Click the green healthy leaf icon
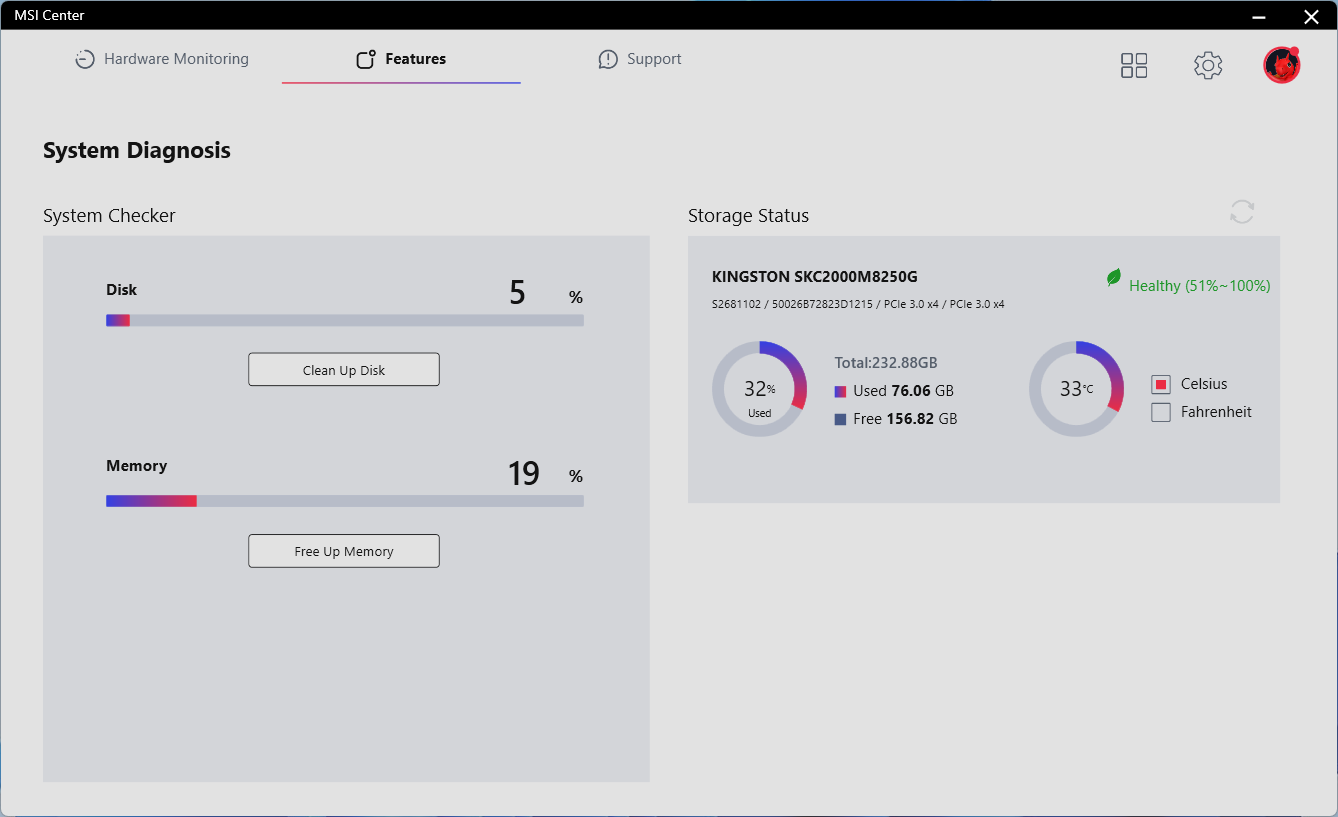 1114,278
